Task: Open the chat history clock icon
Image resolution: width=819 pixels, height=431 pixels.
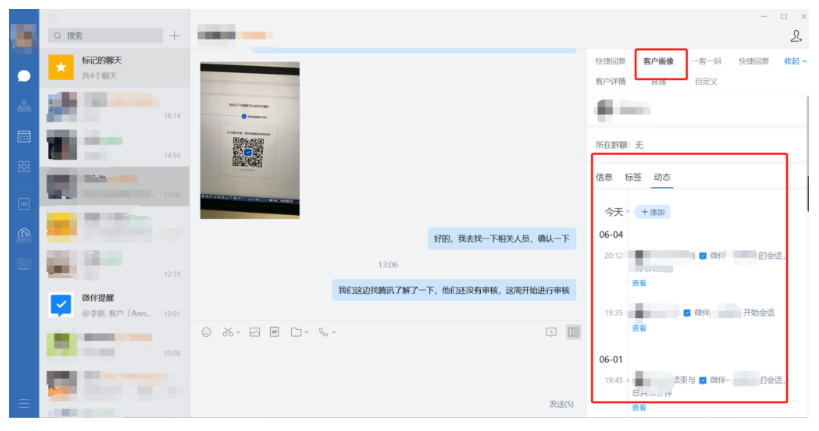Action: pyautogui.click(x=551, y=332)
